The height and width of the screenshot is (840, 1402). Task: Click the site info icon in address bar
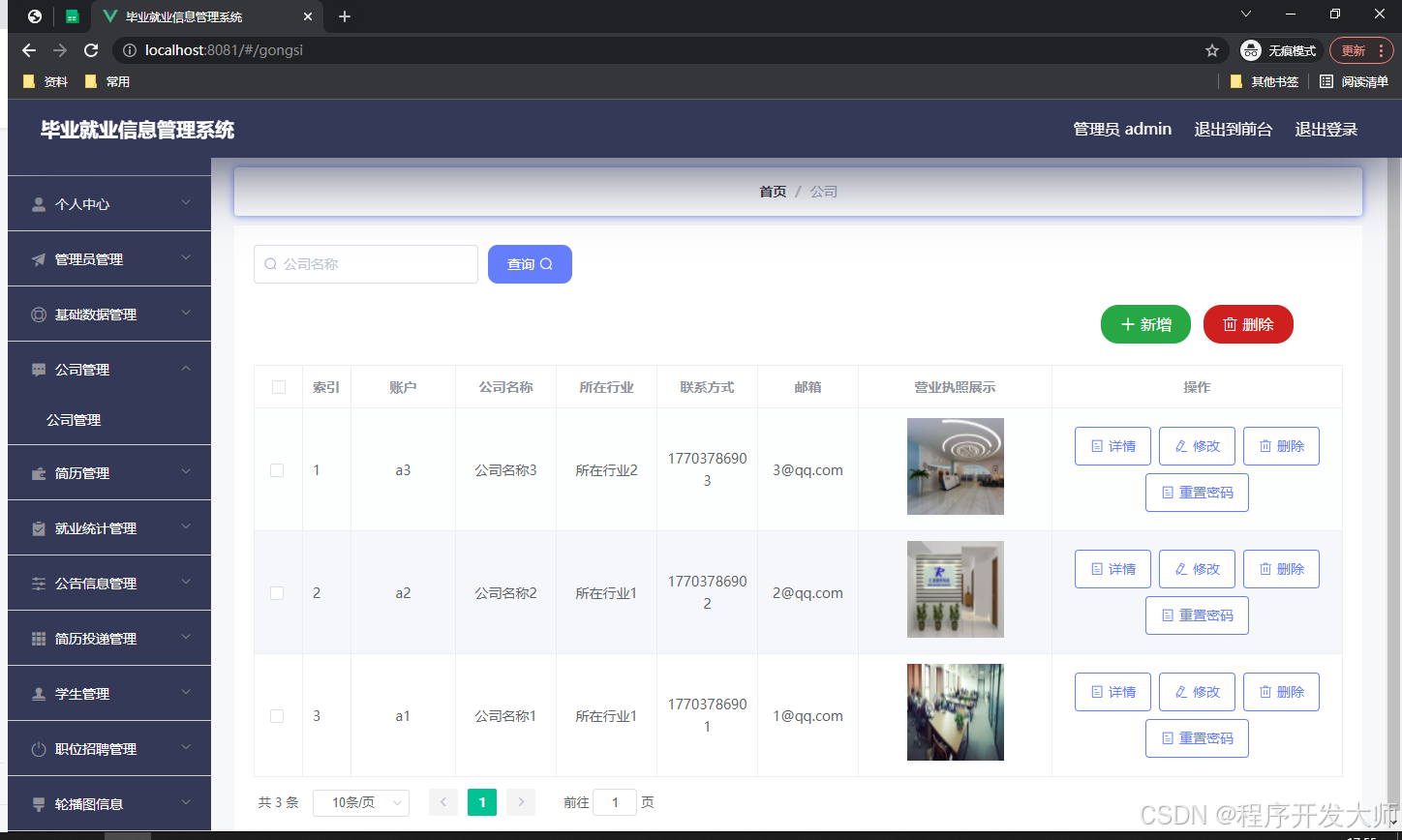point(130,50)
